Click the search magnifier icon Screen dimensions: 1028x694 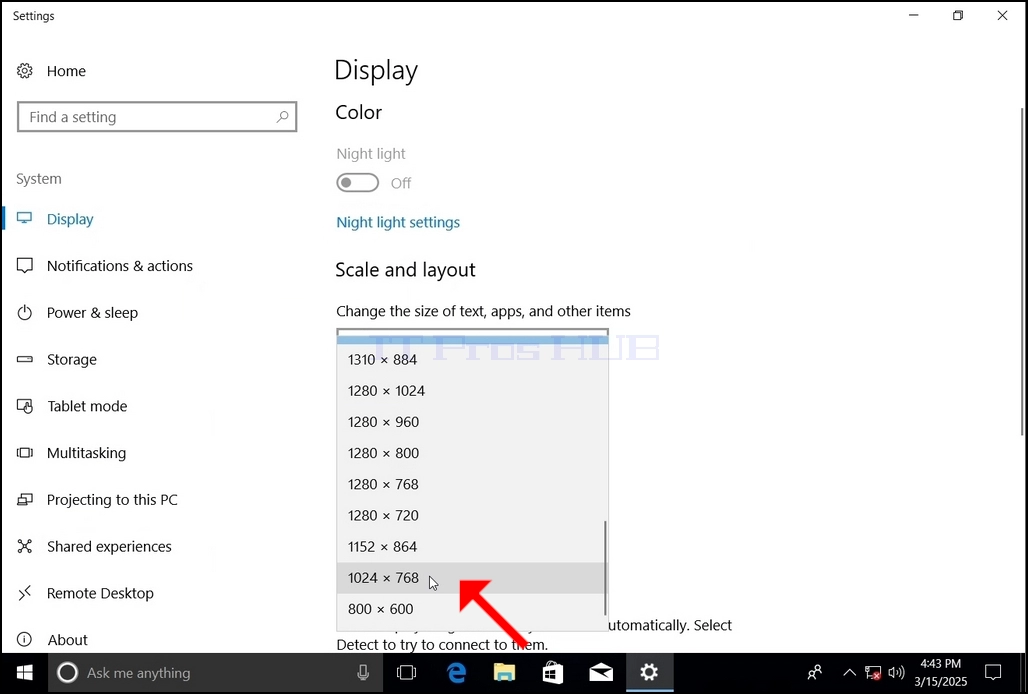pos(283,117)
